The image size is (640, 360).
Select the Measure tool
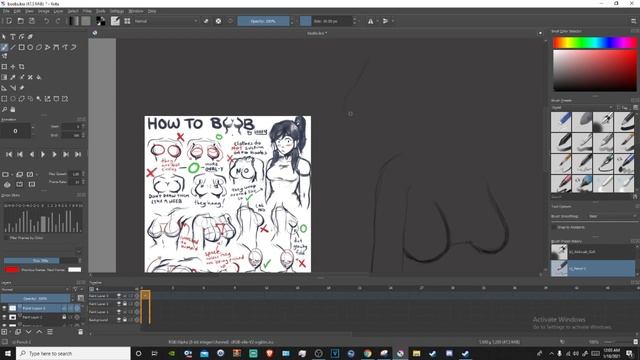click(x=13, y=88)
